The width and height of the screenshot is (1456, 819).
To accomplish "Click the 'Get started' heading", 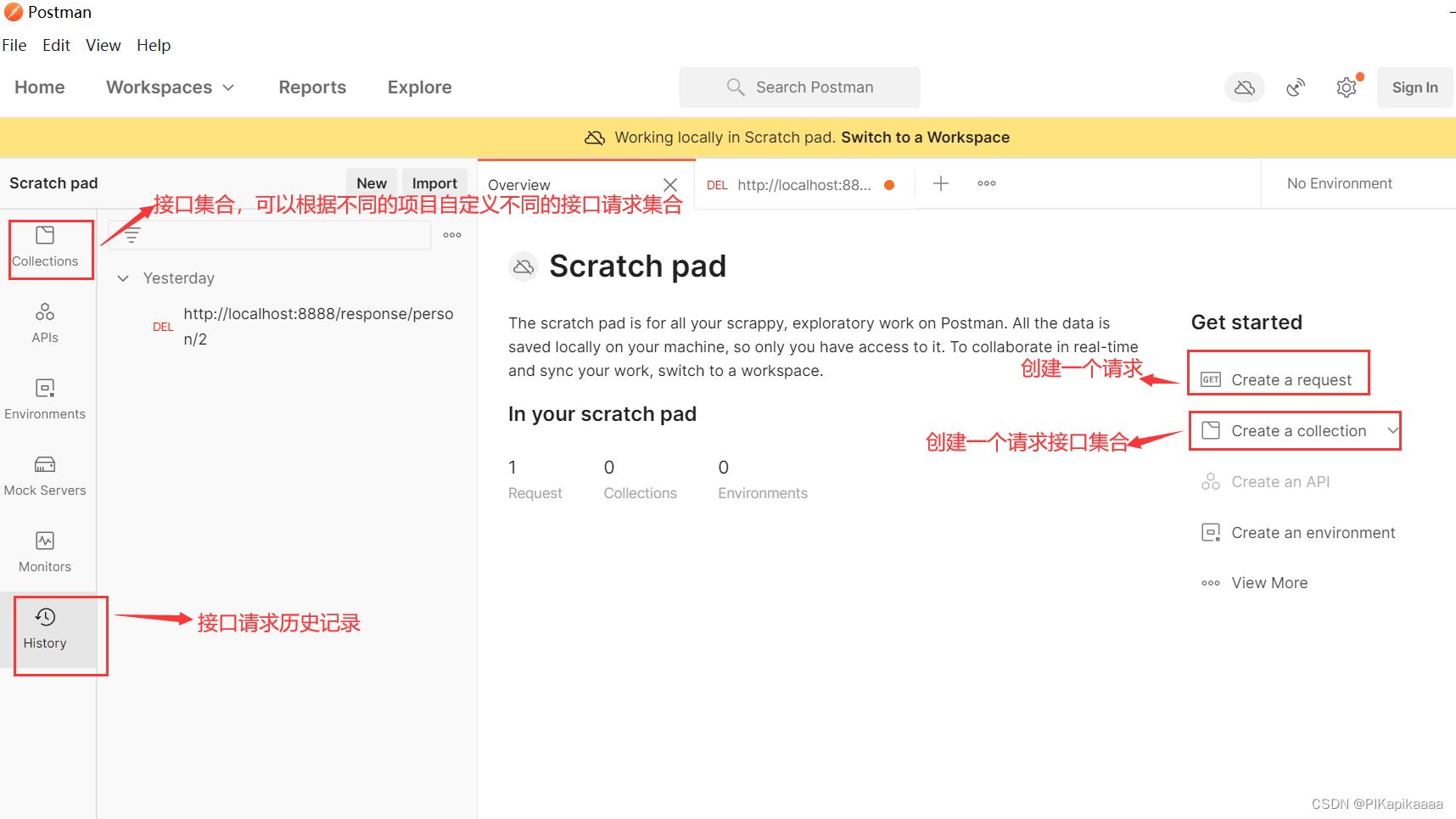I will [x=1246, y=323].
